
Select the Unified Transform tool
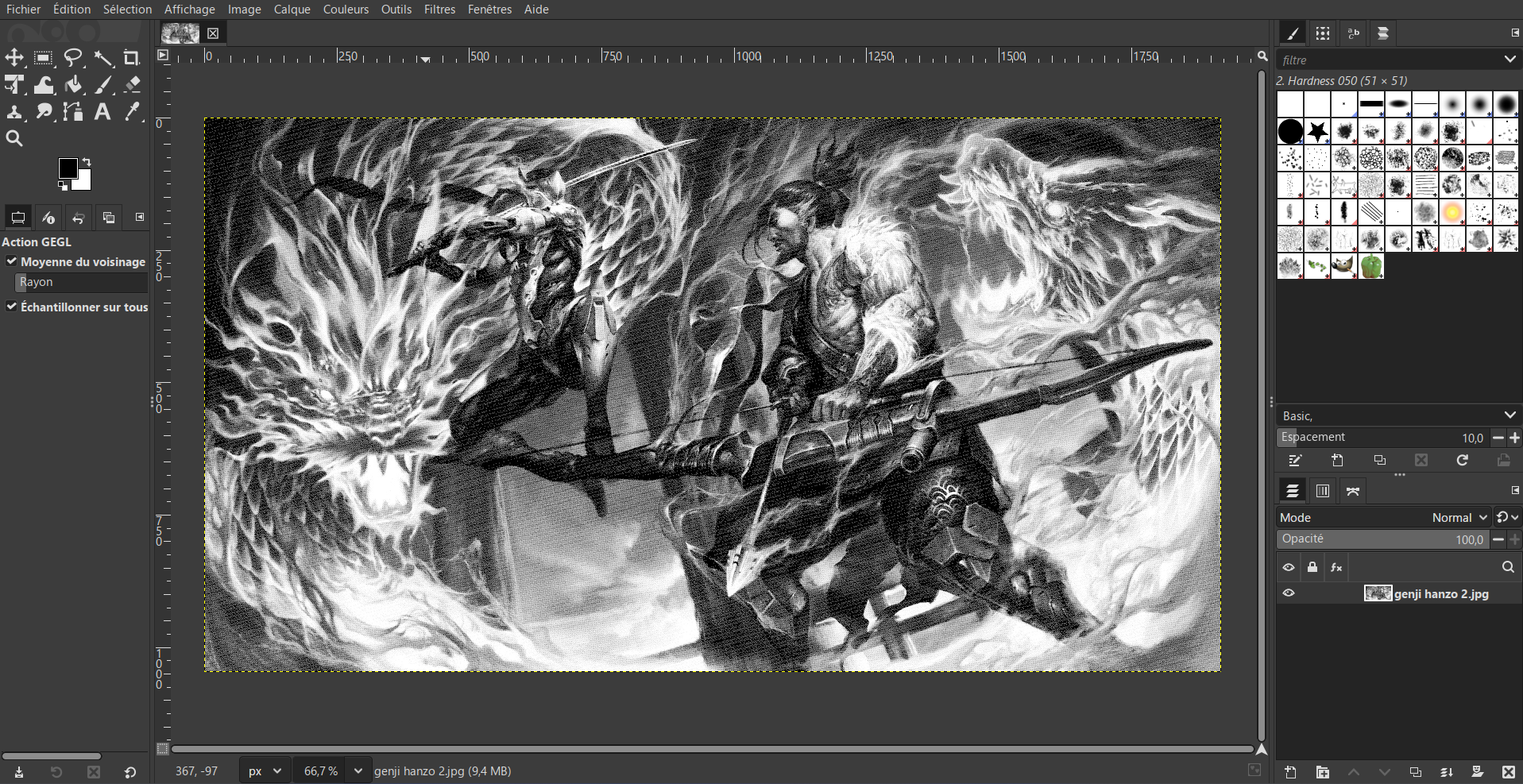click(x=14, y=85)
